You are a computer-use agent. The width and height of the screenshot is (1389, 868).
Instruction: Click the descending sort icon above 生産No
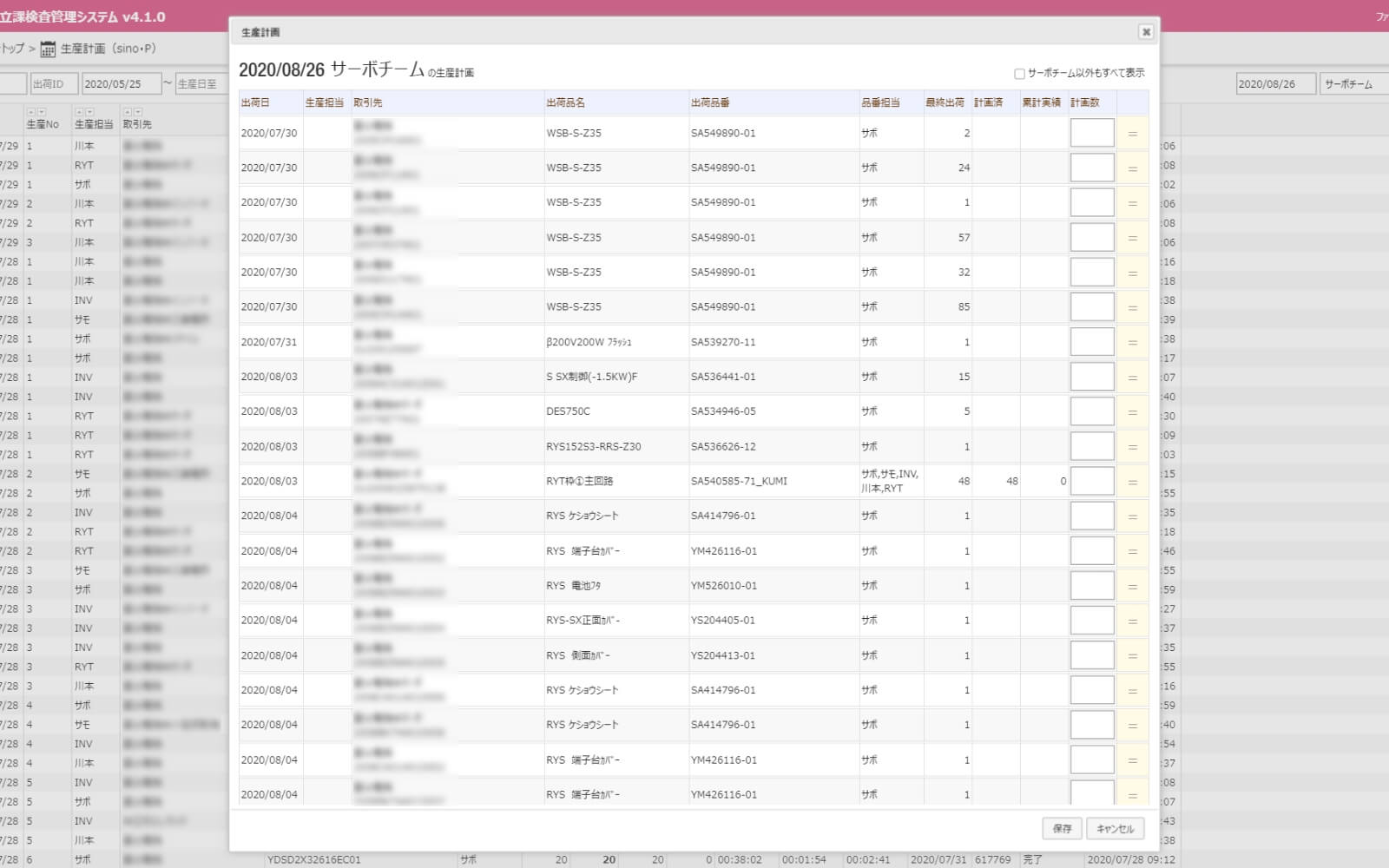pos(41,112)
